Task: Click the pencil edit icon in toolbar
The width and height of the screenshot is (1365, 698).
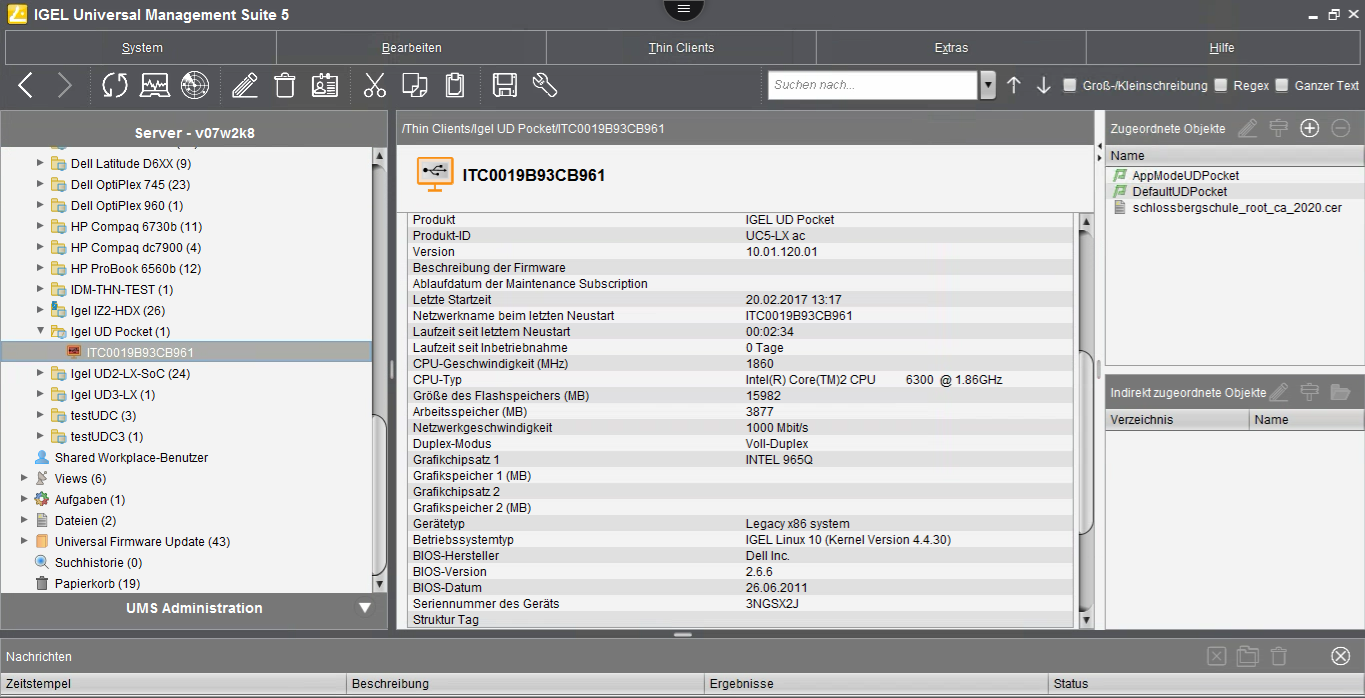Action: point(244,85)
